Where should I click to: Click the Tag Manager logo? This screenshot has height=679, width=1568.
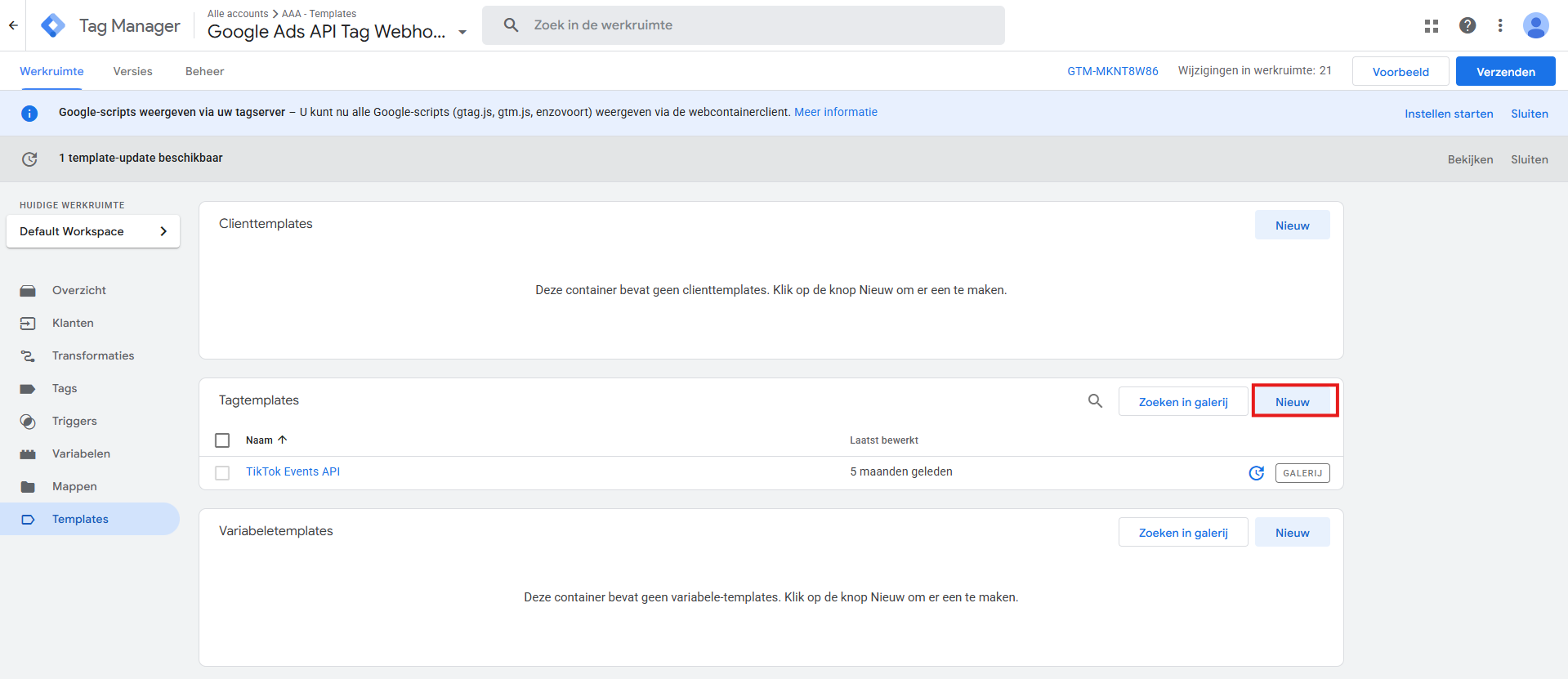53,25
